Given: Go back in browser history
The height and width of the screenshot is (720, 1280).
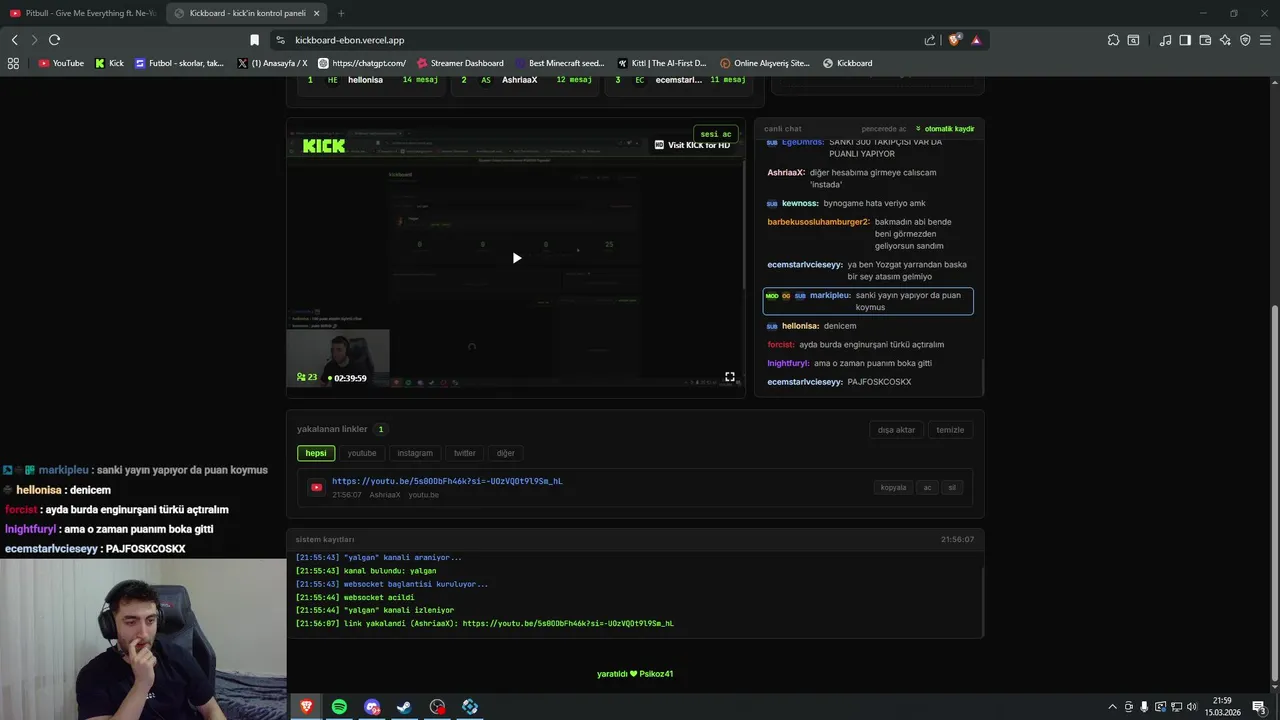Looking at the screenshot, I should click(x=15, y=40).
